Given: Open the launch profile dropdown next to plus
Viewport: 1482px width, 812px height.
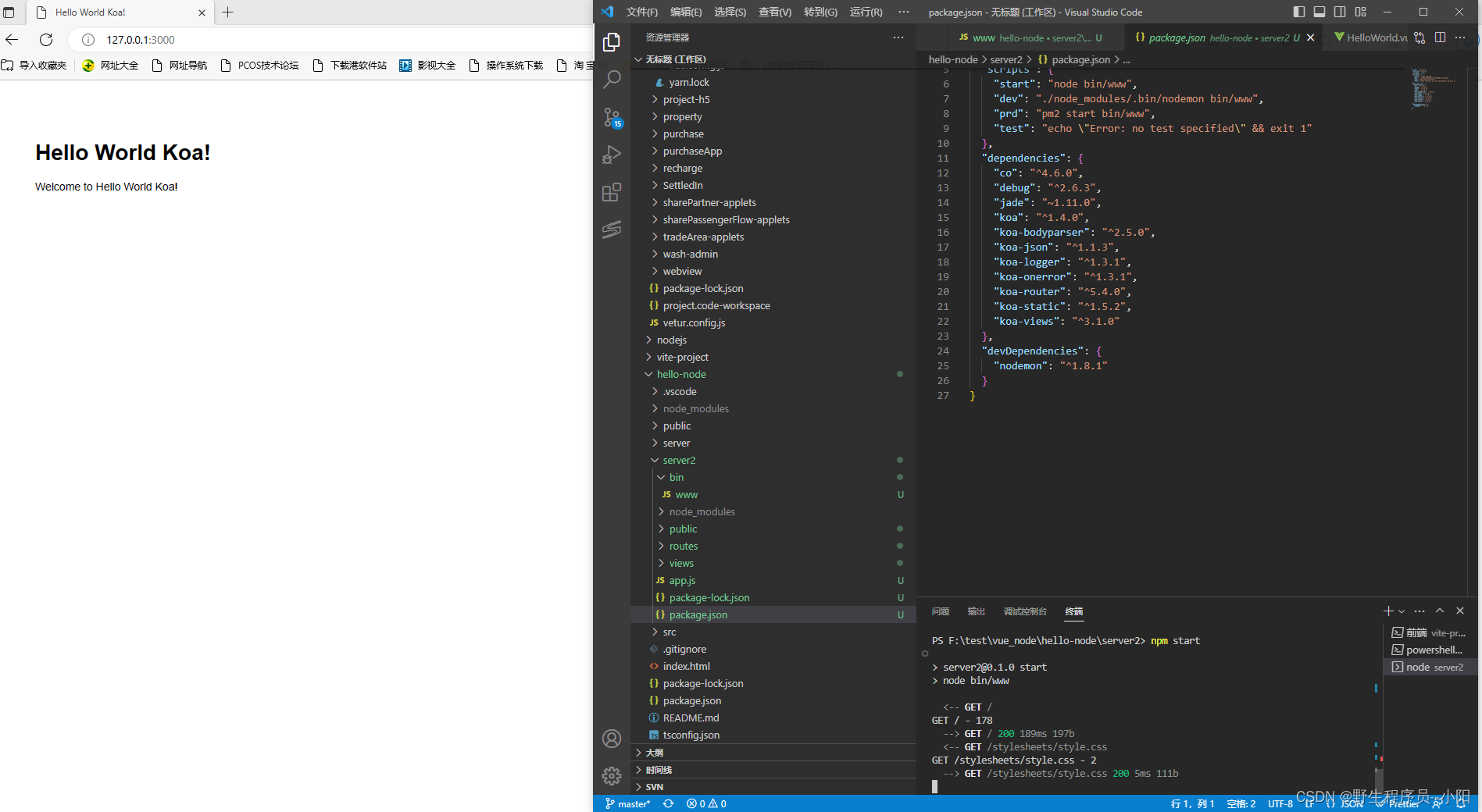Looking at the screenshot, I should [x=1402, y=611].
